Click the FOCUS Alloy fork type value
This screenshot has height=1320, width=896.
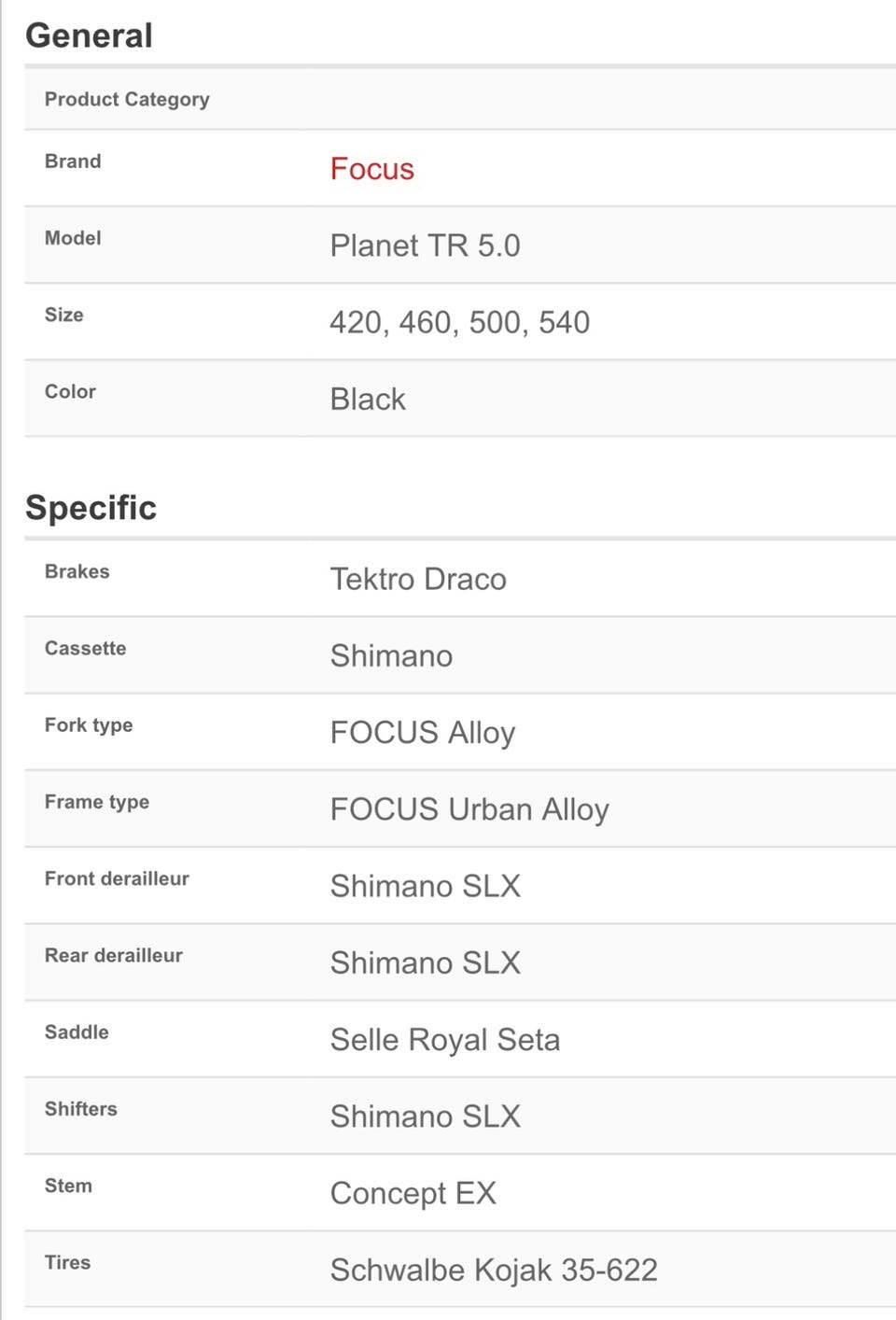(x=422, y=733)
